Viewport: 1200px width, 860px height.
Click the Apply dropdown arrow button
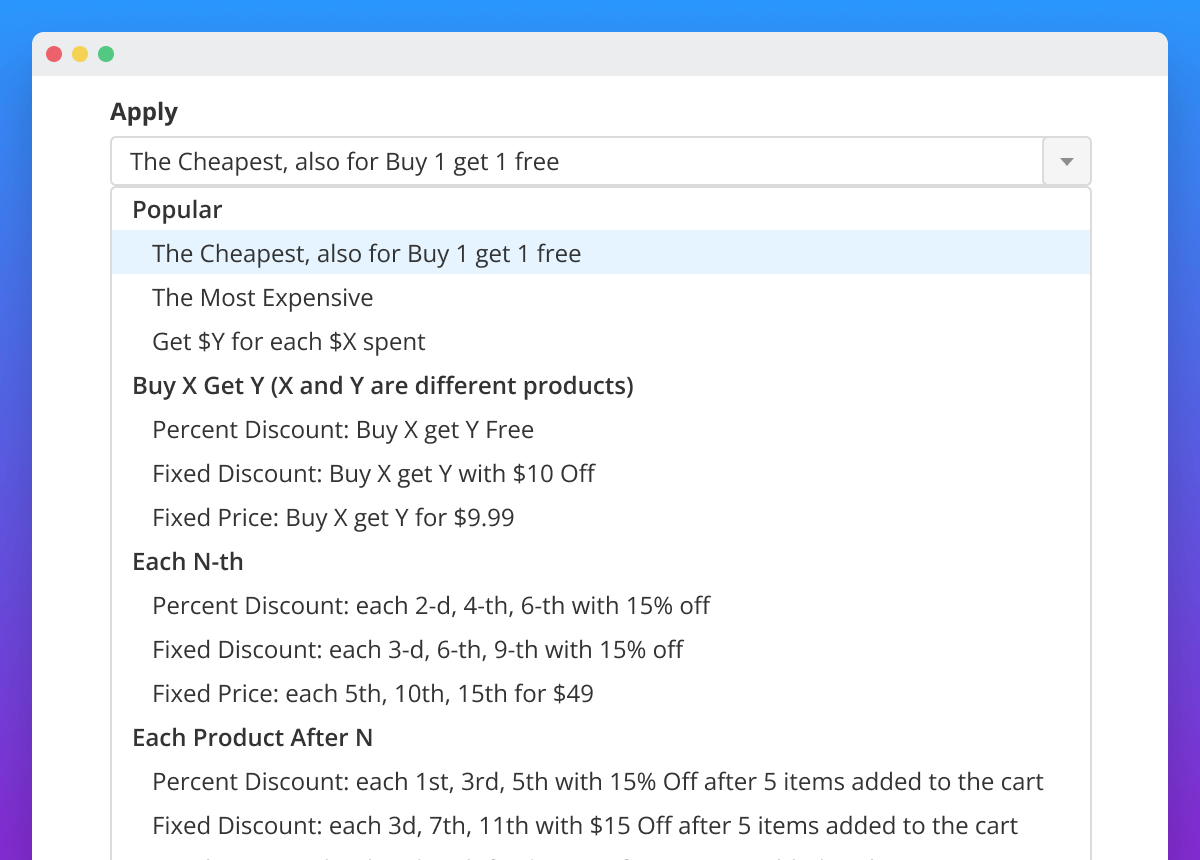(1066, 161)
